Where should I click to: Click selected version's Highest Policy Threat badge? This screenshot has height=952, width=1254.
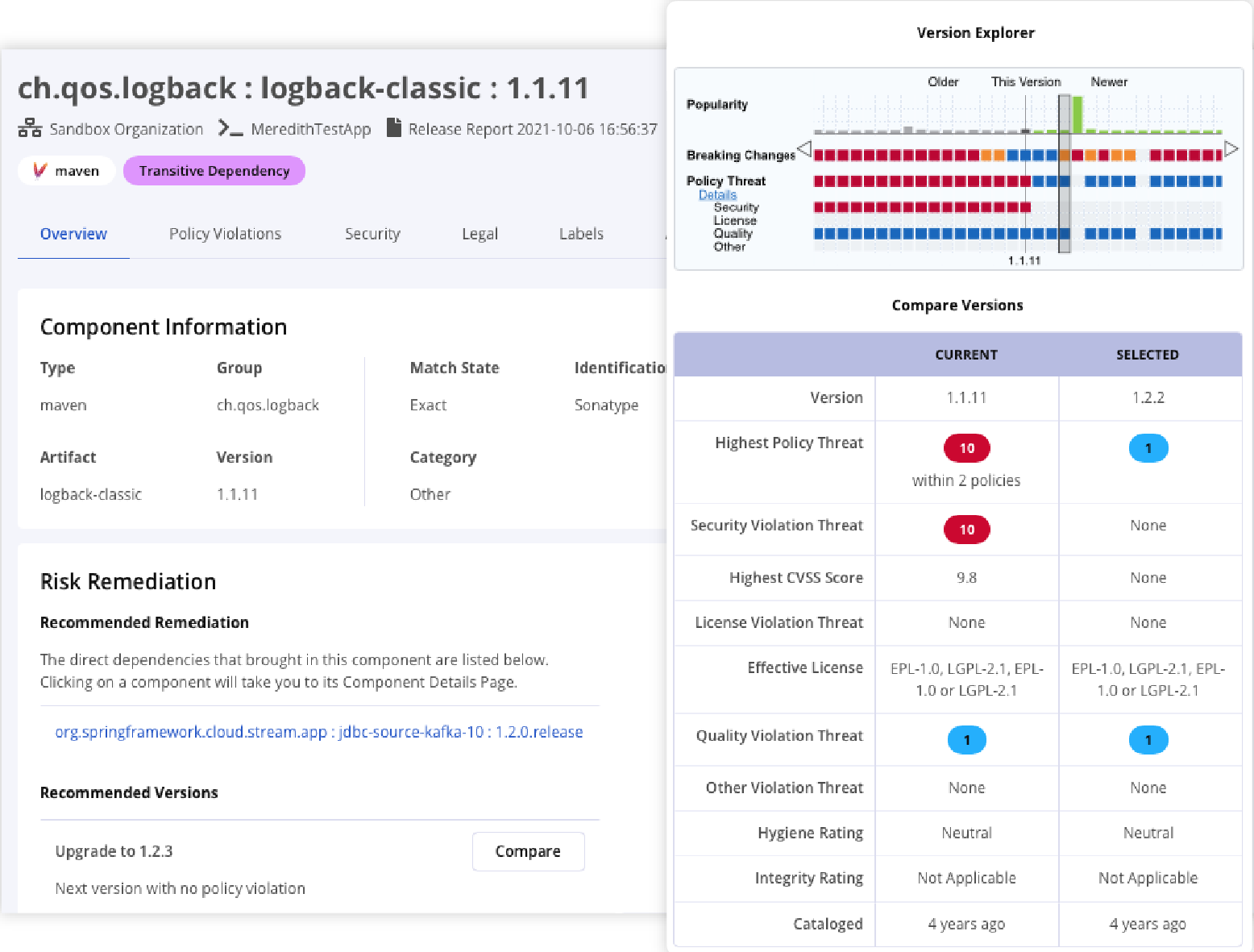coord(1148,448)
